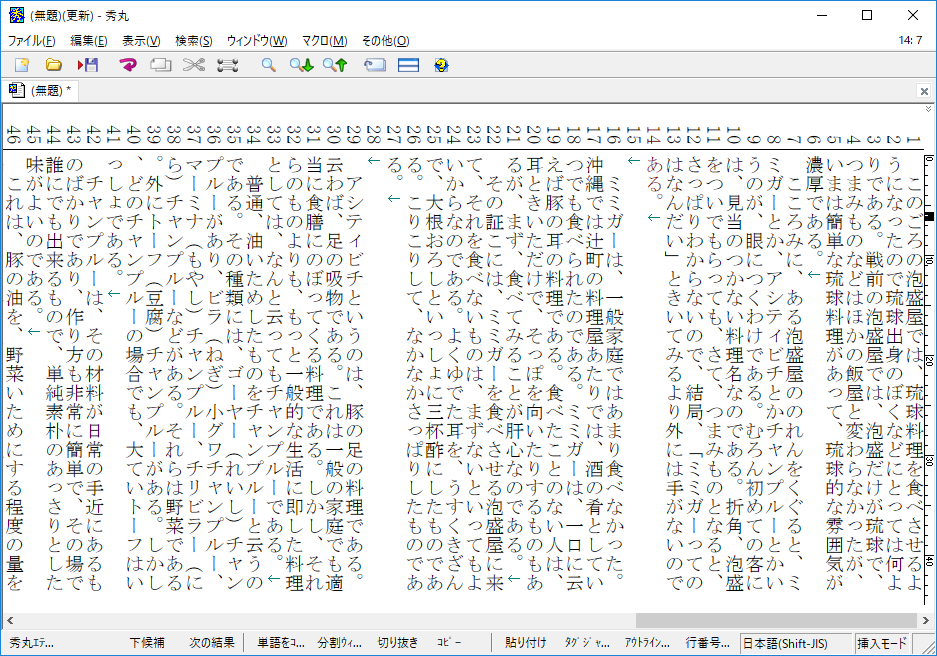Viewport: 937px width, 656px height.
Task: Split the window using the blue split icon
Action: pyautogui.click(x=408, y=65)
